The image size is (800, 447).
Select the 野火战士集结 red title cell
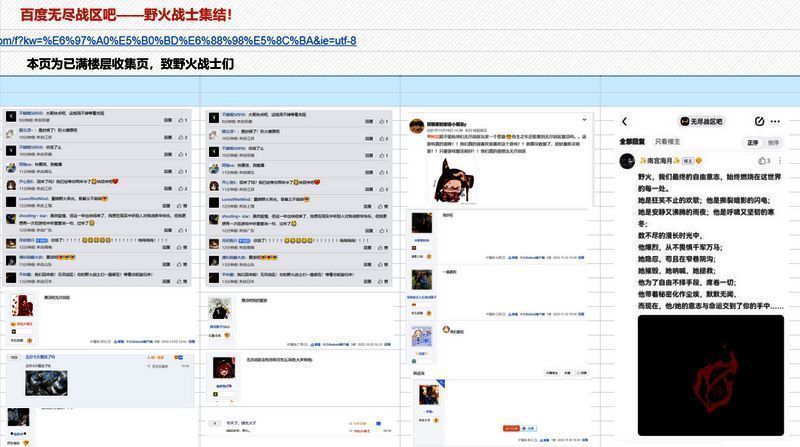click(127, 15)
